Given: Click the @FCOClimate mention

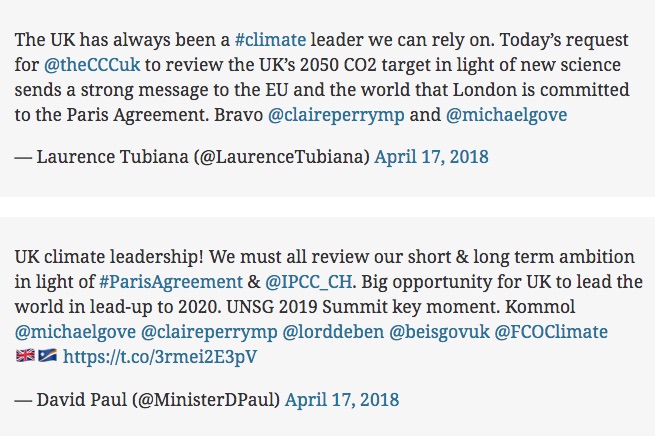Looking at the screenshot, I should click(x=551, y=332).
